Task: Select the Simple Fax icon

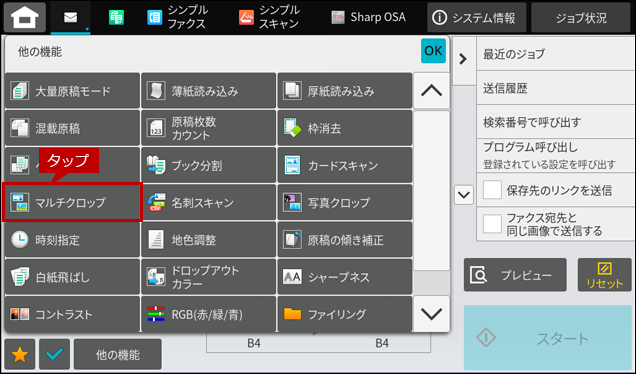Action: (155, 17)
